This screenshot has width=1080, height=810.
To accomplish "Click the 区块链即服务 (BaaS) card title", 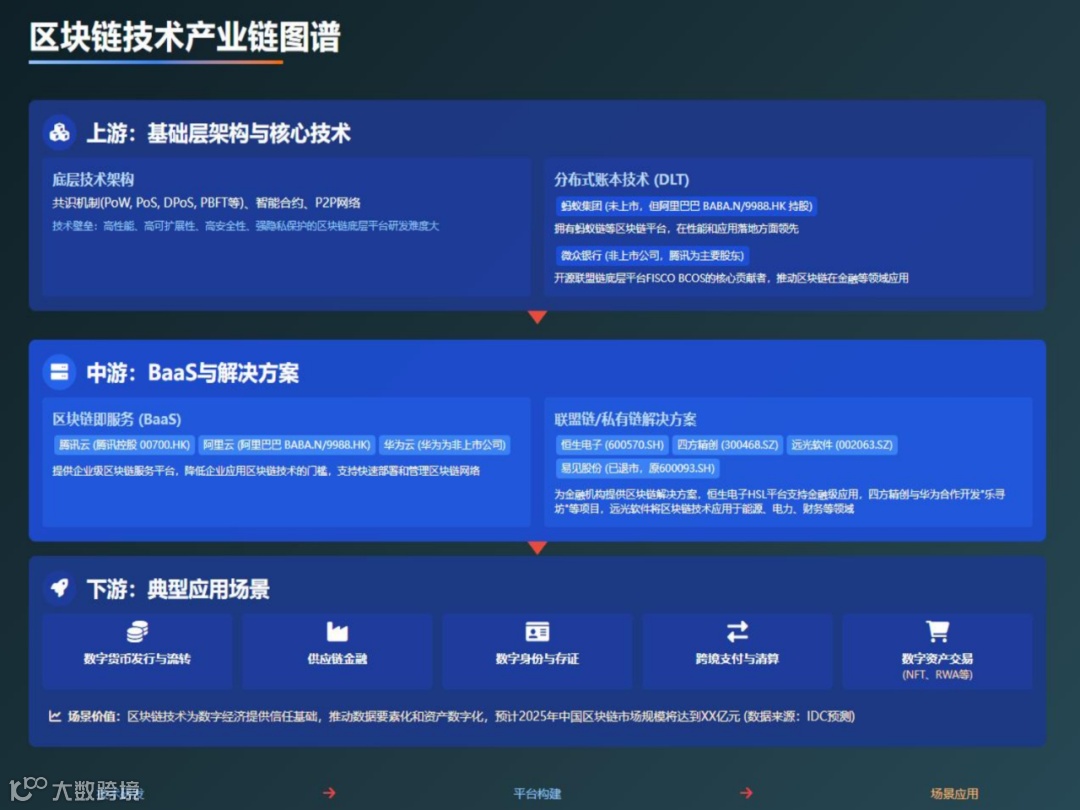I will [x=116, y=419].
